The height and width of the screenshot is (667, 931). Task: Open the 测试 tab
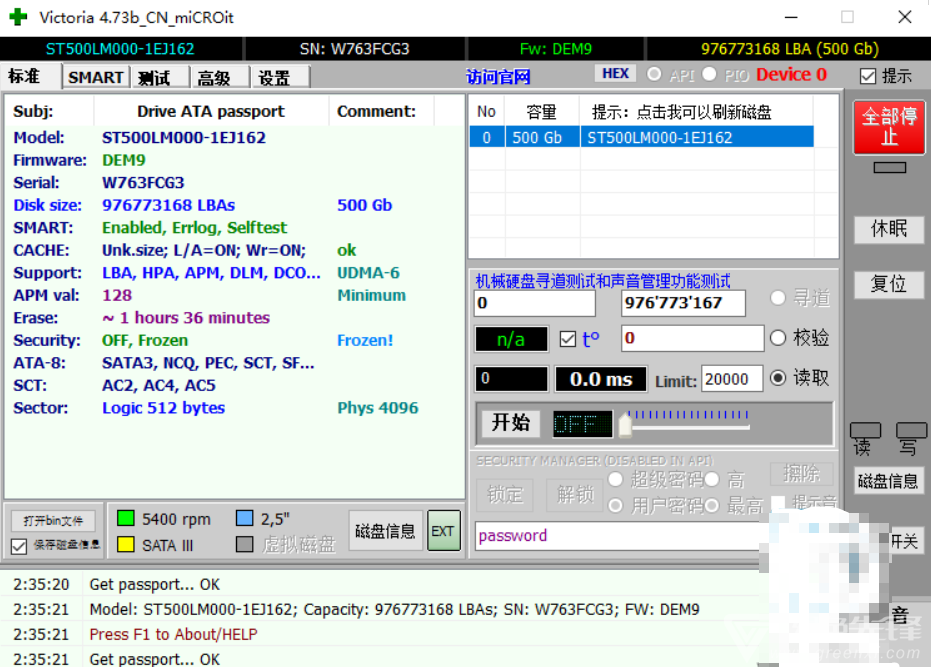159,77
